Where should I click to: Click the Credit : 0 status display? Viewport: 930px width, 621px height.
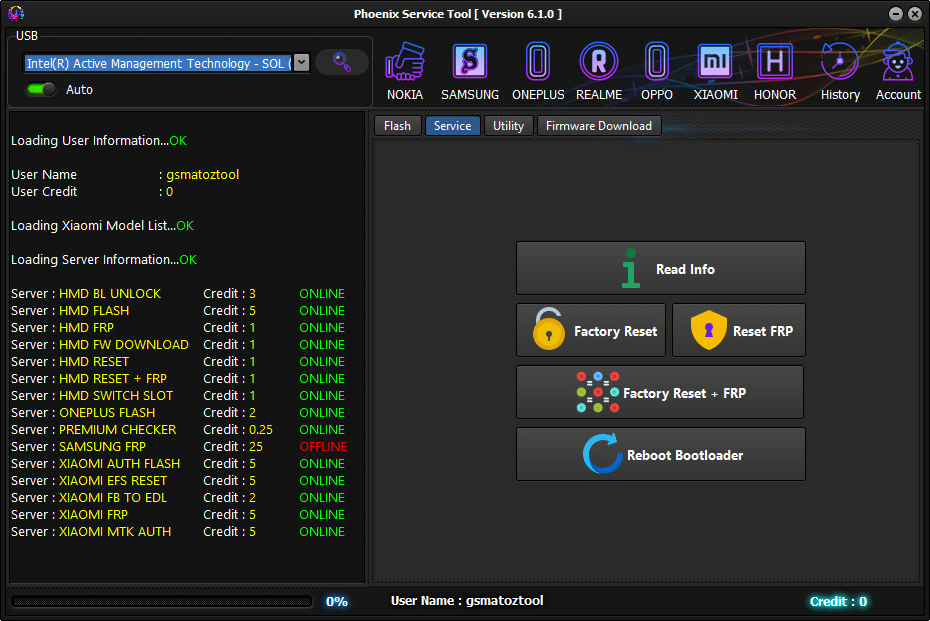click(x=838, y=601)
